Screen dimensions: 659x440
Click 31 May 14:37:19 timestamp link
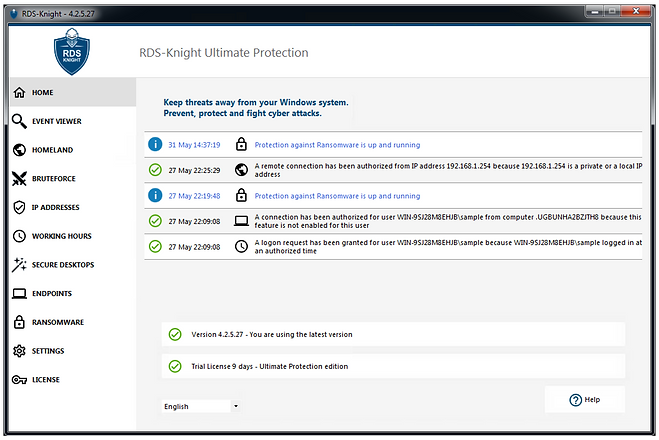(x=194, y=145)
